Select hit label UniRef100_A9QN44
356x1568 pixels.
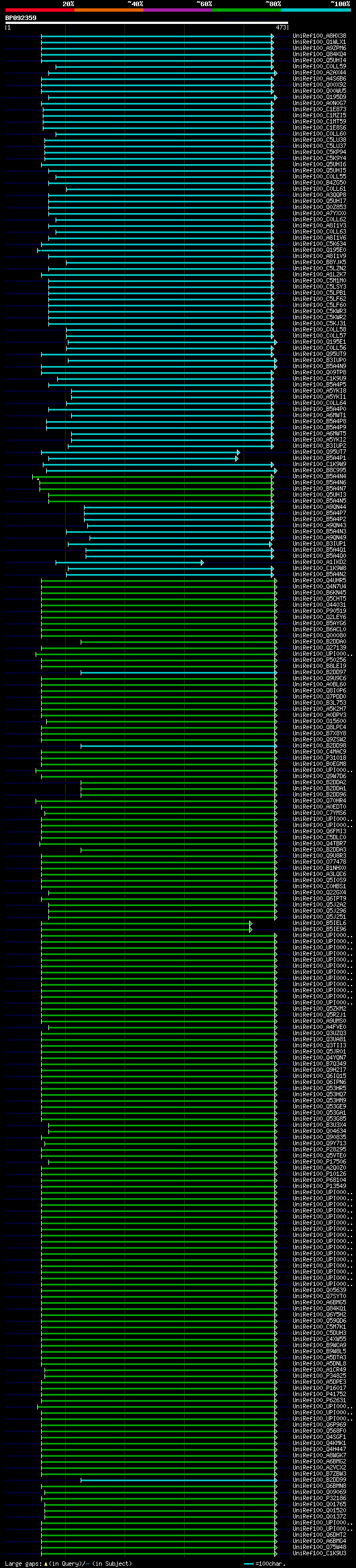coord(319,507)
